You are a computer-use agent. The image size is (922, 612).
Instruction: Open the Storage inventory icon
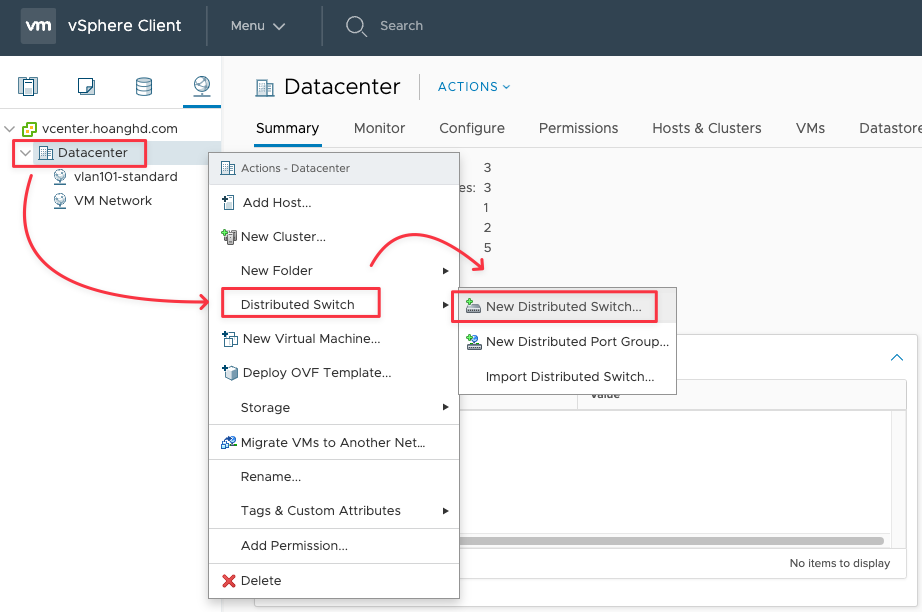(144, 86)
